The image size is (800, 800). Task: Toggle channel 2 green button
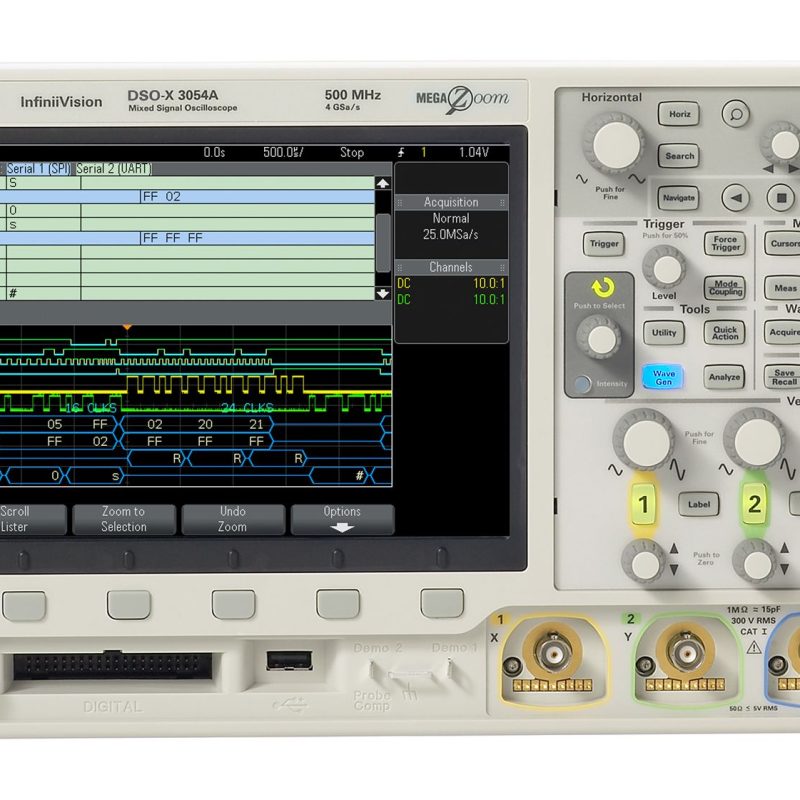click(754, 504)
